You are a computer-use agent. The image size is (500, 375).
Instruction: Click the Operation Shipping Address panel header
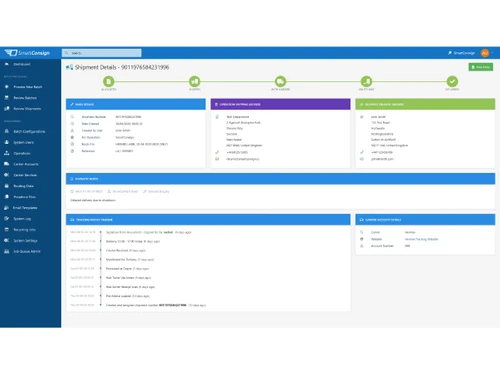280,104
